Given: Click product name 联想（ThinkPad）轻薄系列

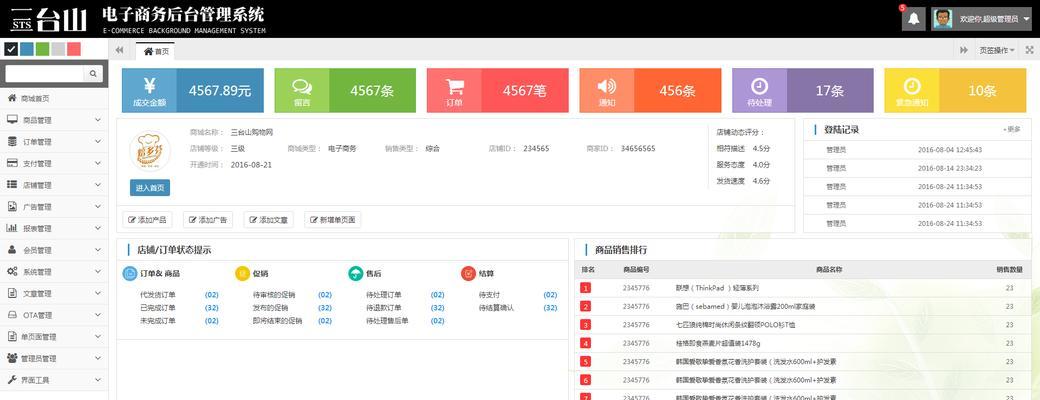Looking at the screenshot, I should (717, 288).
